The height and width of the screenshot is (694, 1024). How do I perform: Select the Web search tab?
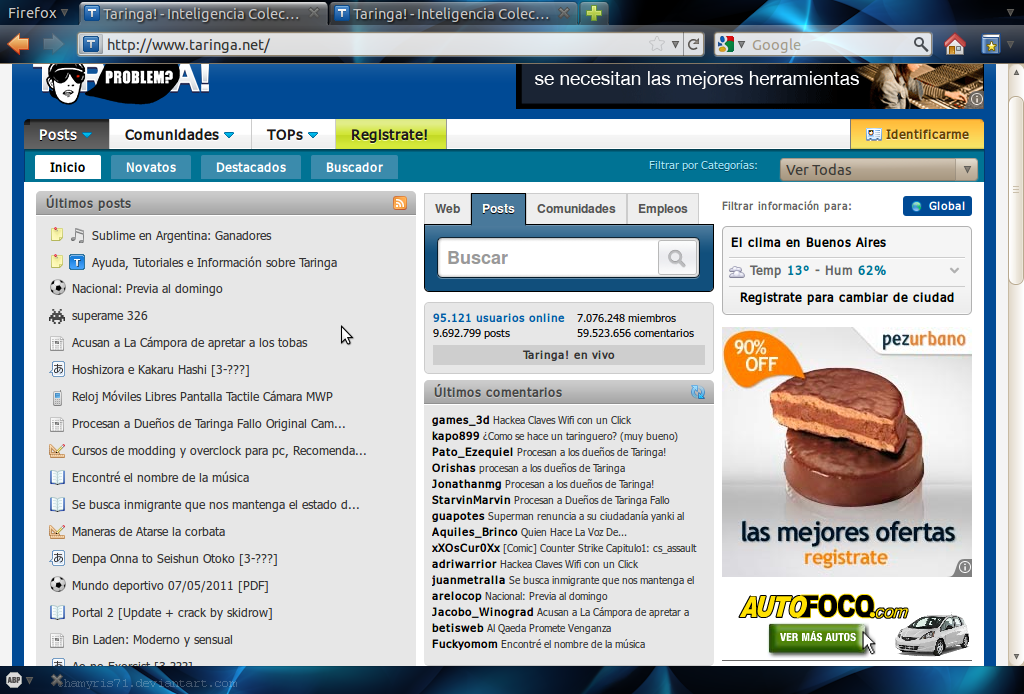click(x=447, y=209)
